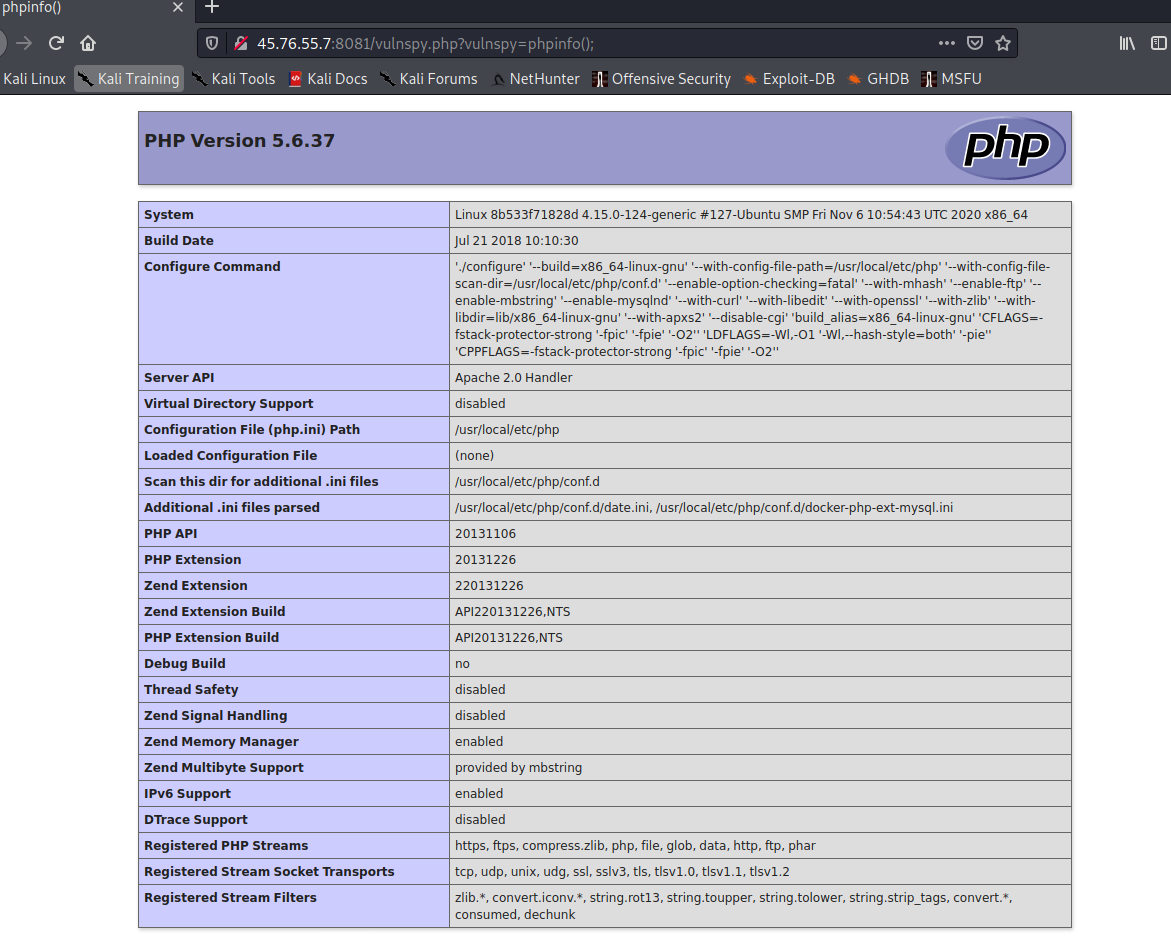Image resolution: width=1171 pixels, height=938 pixels.
Task: Toggle the sidebar view icon
Action: pos(1158,43)
